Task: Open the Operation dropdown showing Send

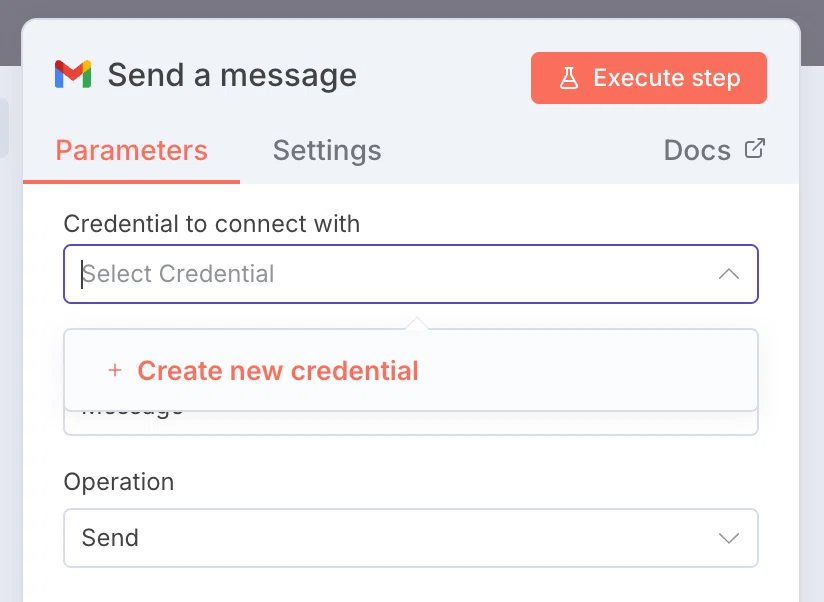Action: [411, 538]
